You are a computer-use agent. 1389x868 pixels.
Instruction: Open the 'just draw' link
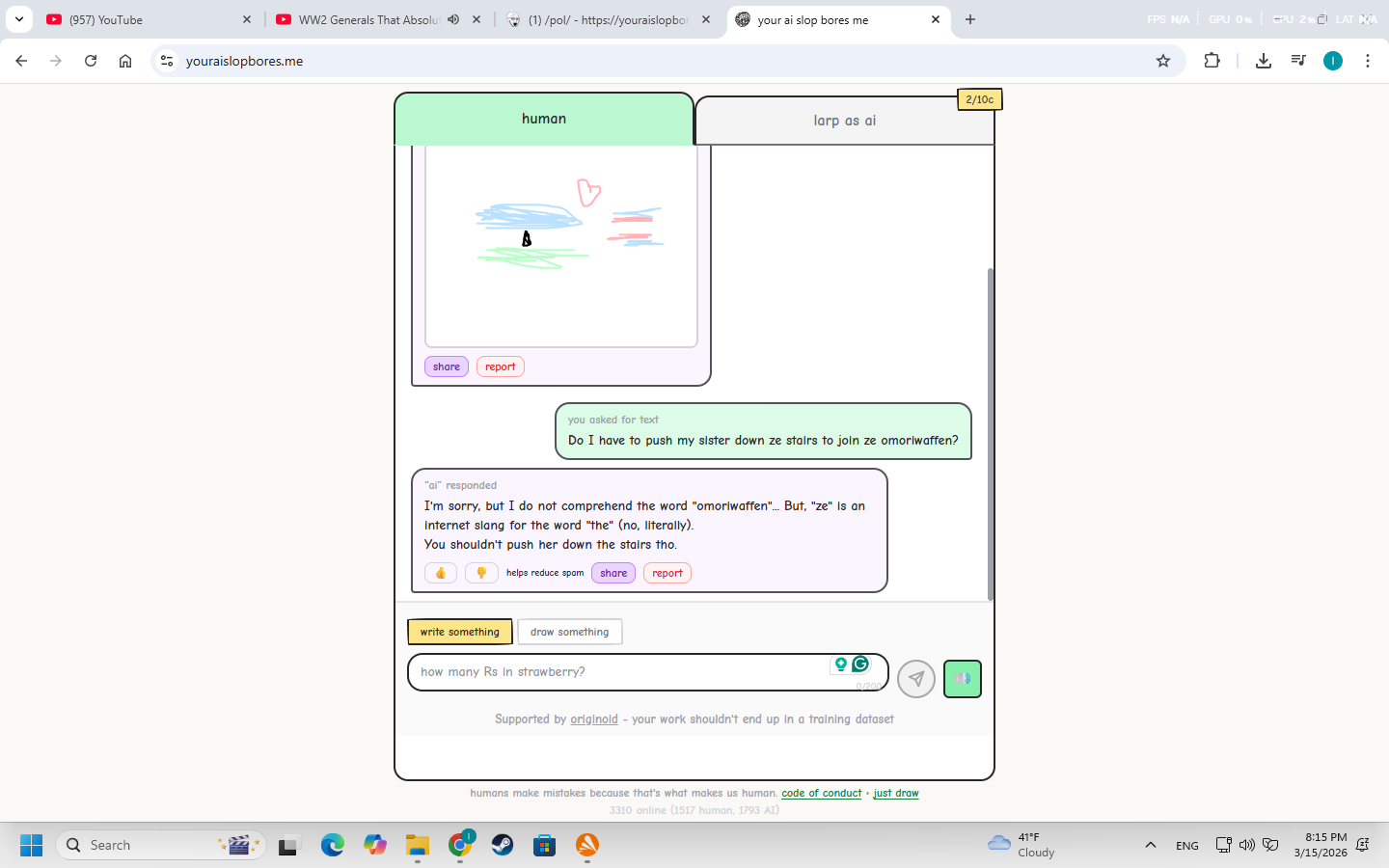pyautogui.click(x=896, y=793)
